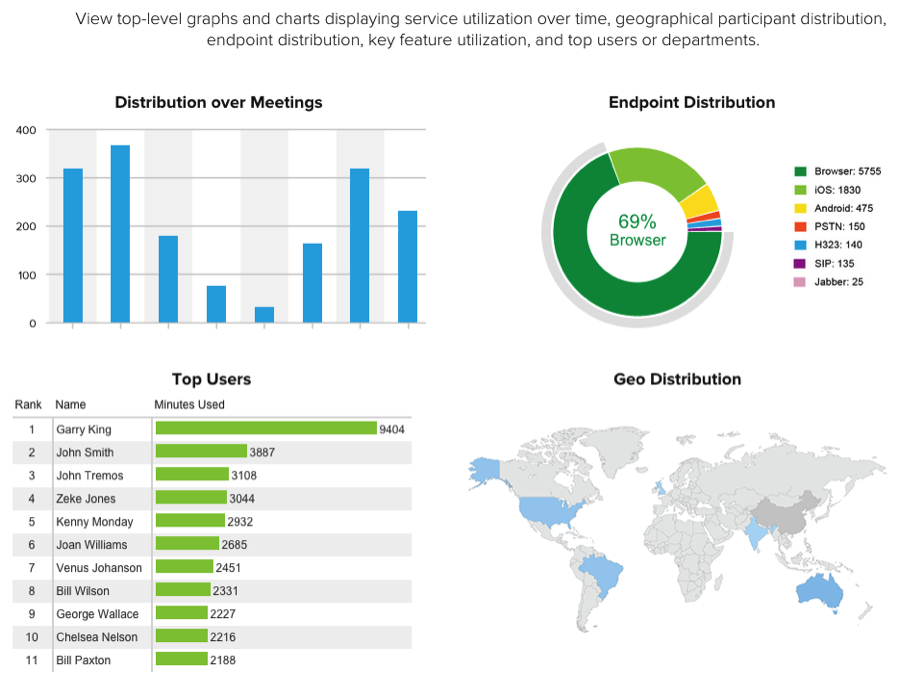Viewport: 900px width, 674px height.
Task: Select Garry King's minutes bar
Action: [266, 429]
